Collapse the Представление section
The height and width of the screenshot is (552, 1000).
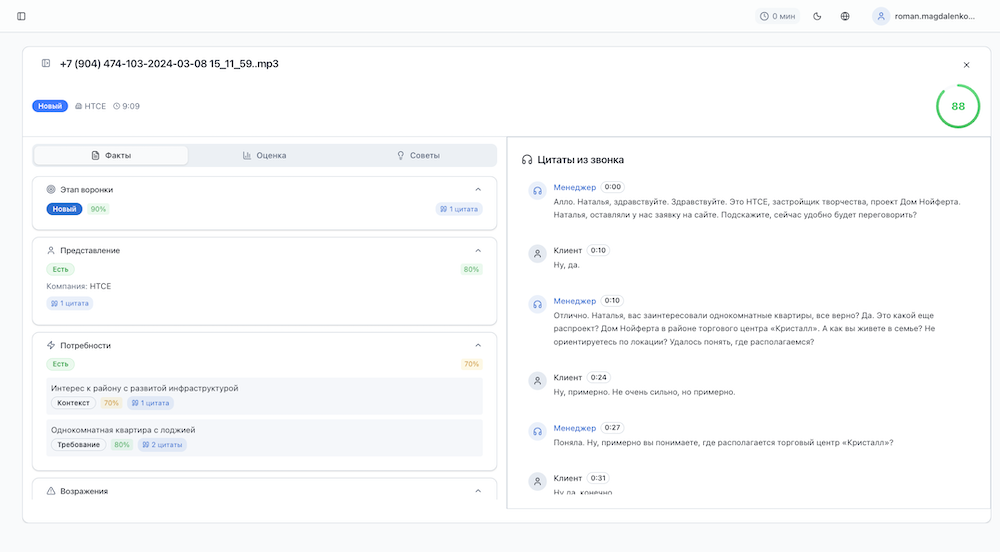tap(478, 250)
